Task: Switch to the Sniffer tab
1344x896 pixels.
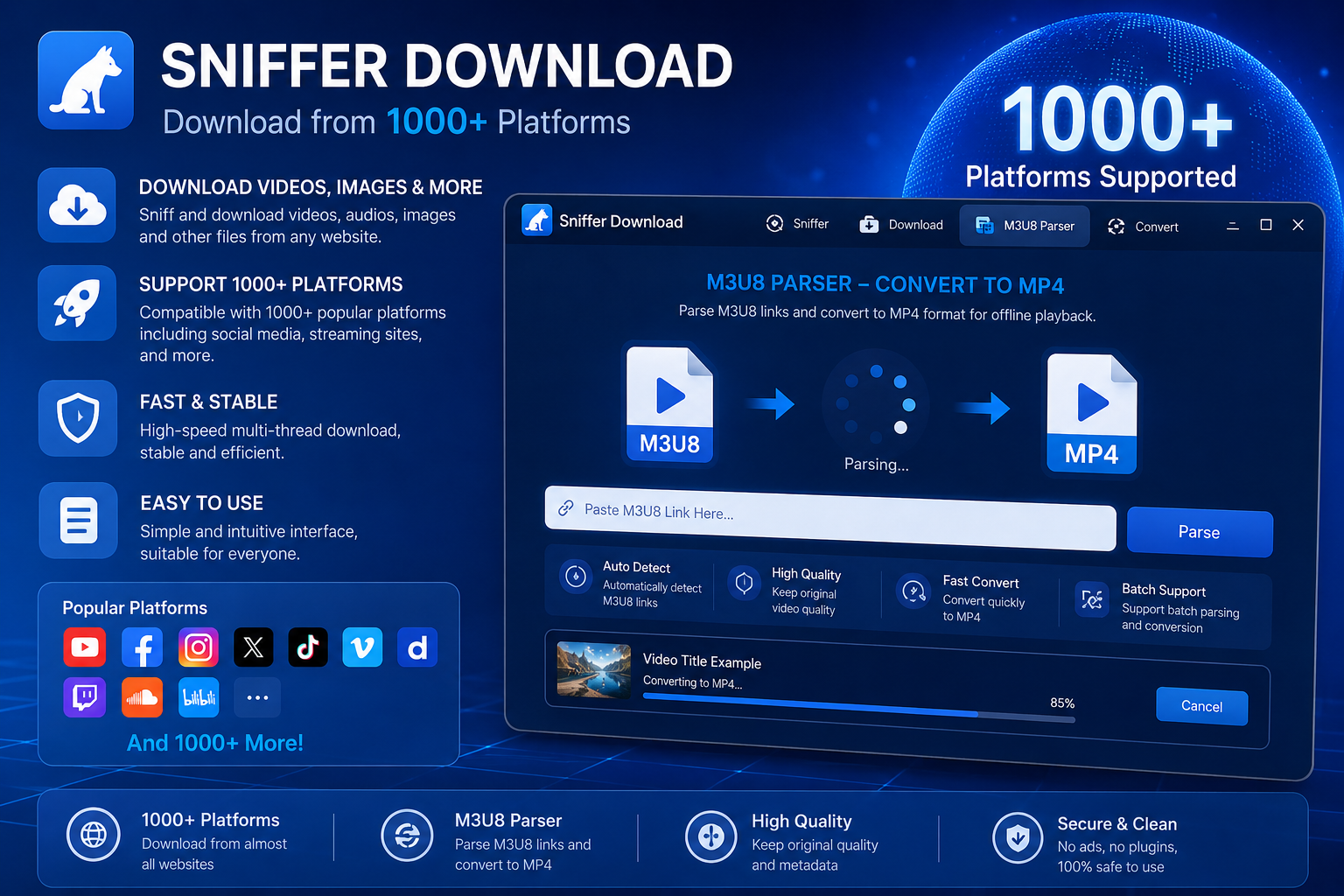Action: pos(797,224)
